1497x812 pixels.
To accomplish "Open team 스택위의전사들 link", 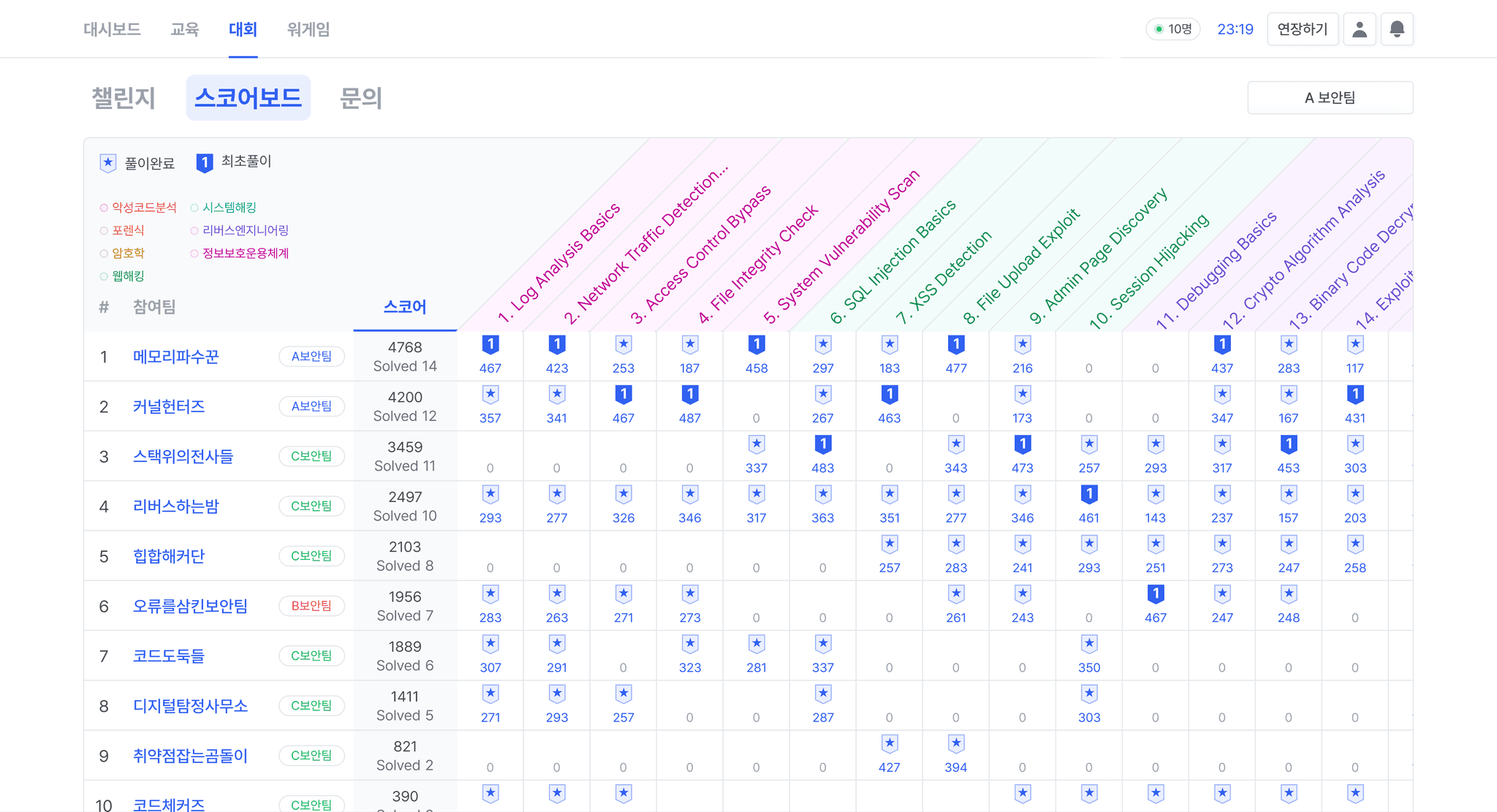I will tap(183, 456).
